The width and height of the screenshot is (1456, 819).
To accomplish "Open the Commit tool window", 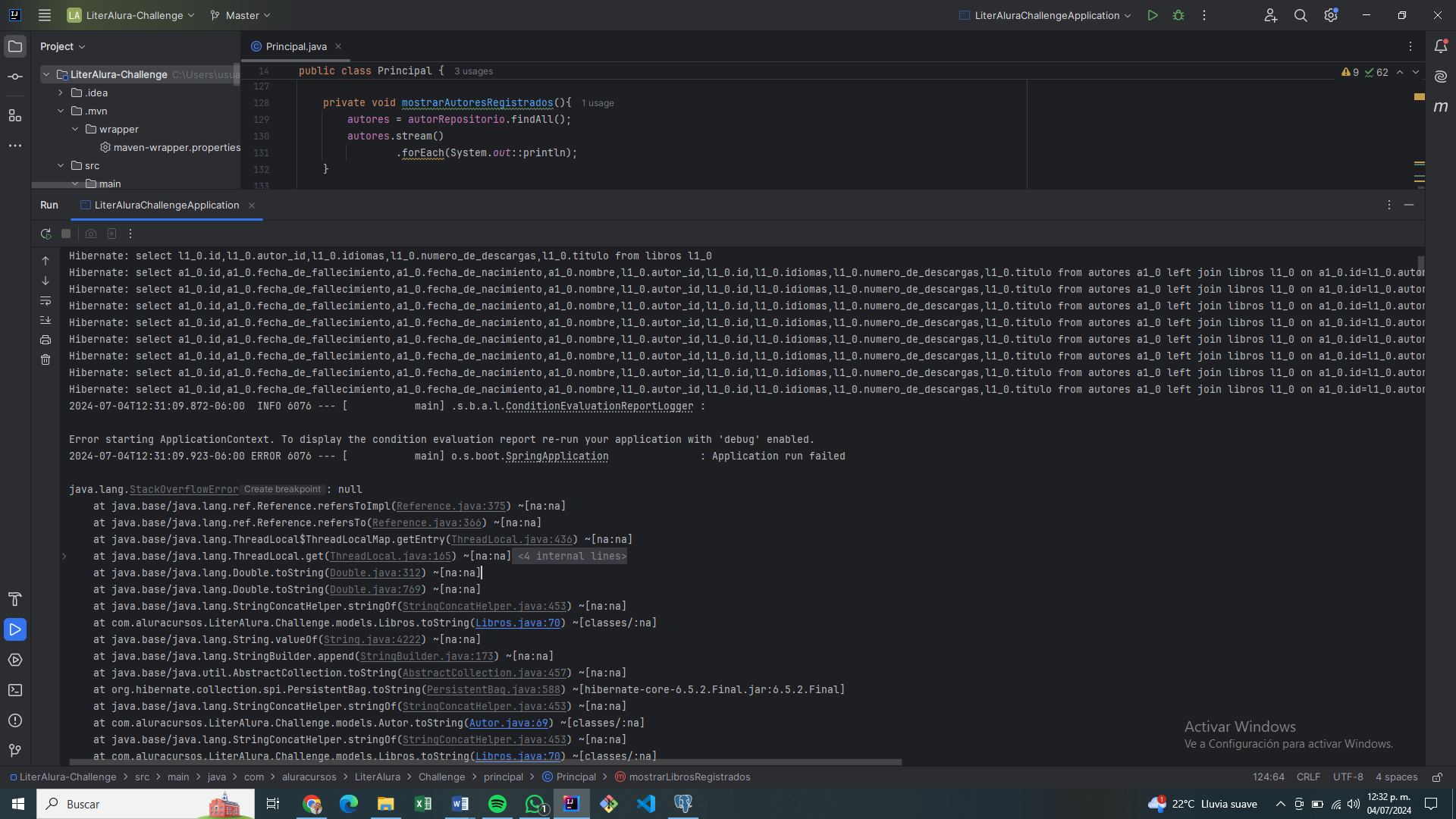I will coord(15,77).
